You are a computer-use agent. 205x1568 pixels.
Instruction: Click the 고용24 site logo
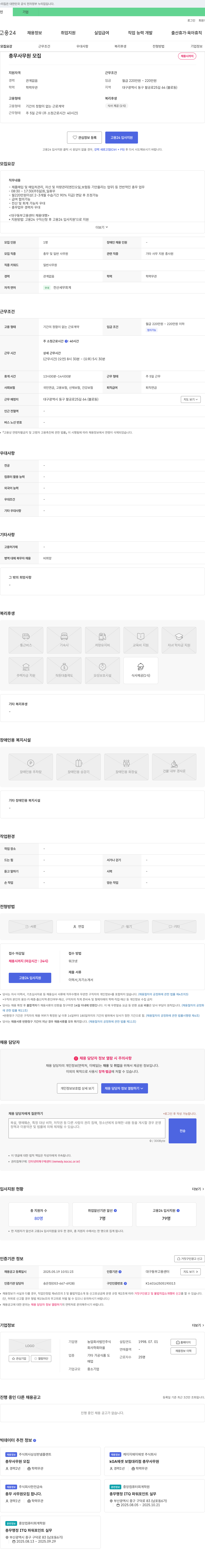8,33
